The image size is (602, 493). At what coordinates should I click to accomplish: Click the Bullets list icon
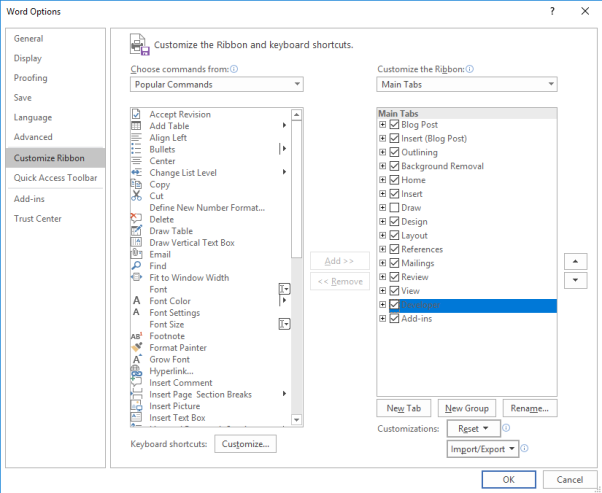[136, 149]
